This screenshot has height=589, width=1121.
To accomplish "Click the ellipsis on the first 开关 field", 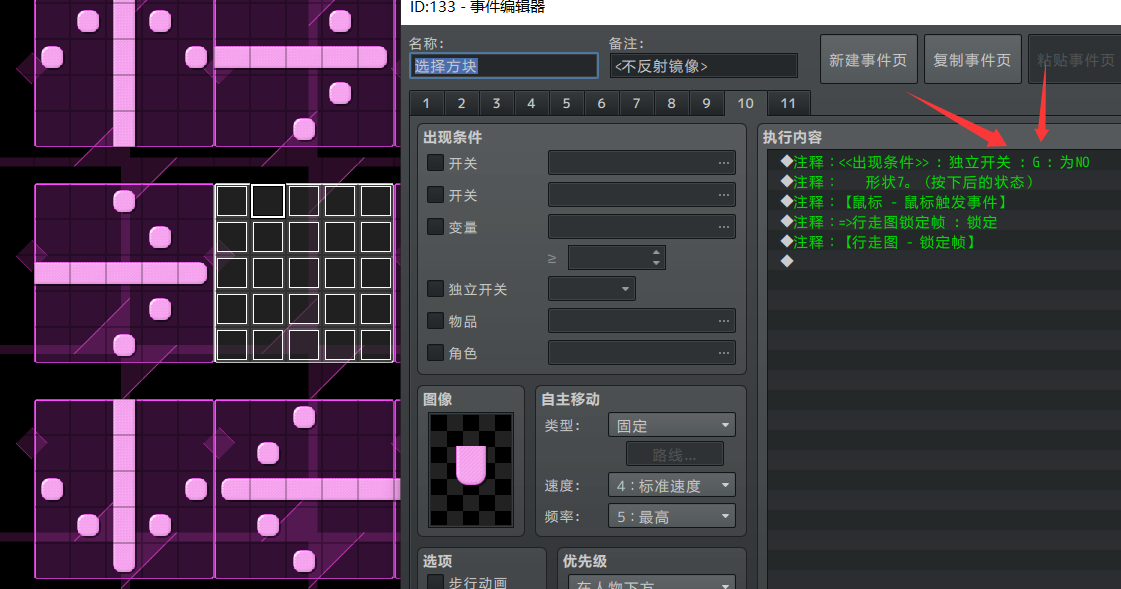I will [x=723, y=163].
